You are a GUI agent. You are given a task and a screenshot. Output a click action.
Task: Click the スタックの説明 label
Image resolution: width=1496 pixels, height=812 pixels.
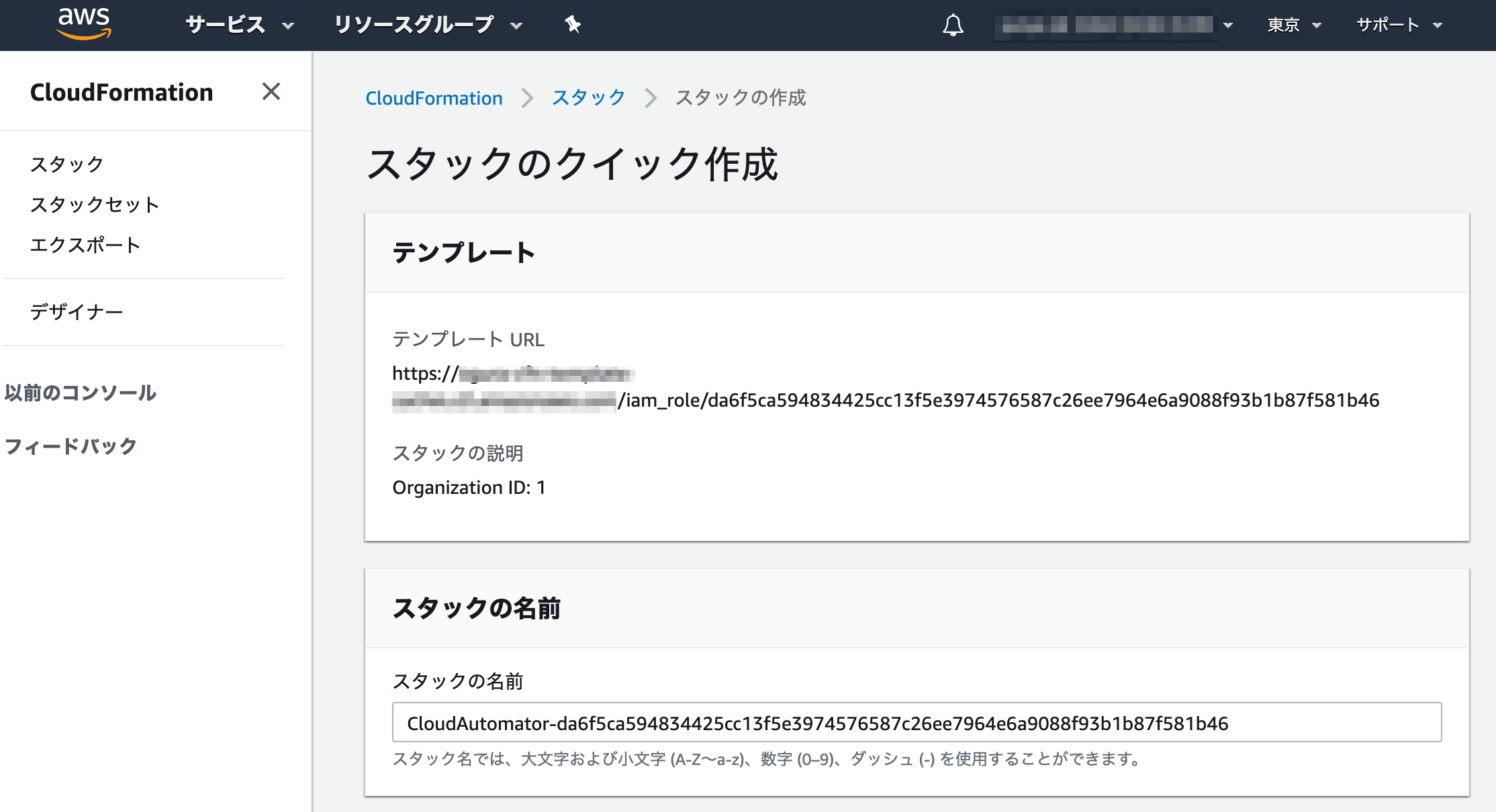[x=458, y=454]
